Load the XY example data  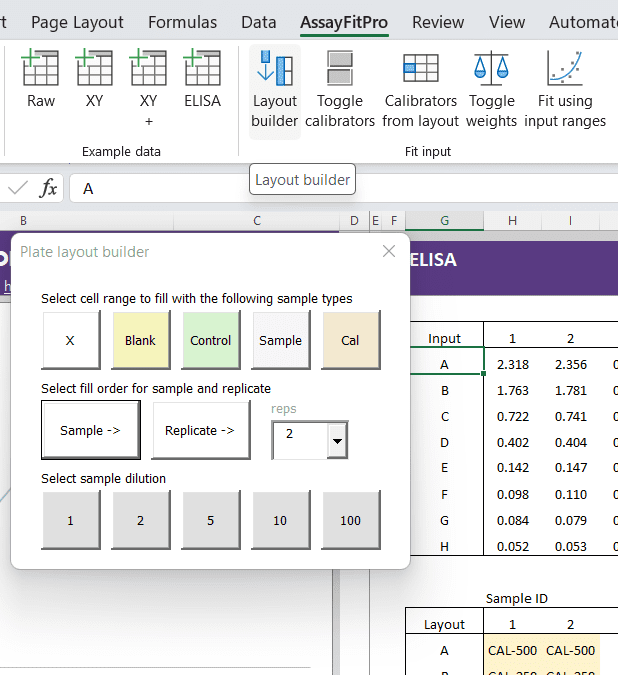pyautogui.click(x=94, y=79)
